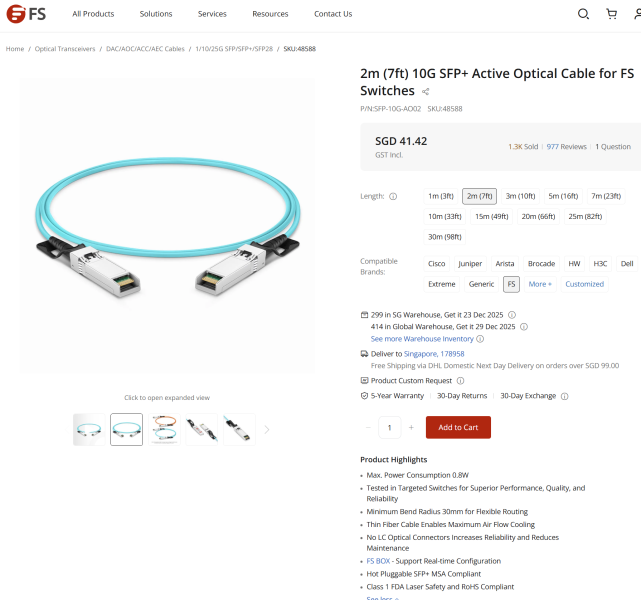This screenshot has height=600, width=641.
Task: Select the orange and aqua cables thumbnail
Action: click(x=164, y=430)
